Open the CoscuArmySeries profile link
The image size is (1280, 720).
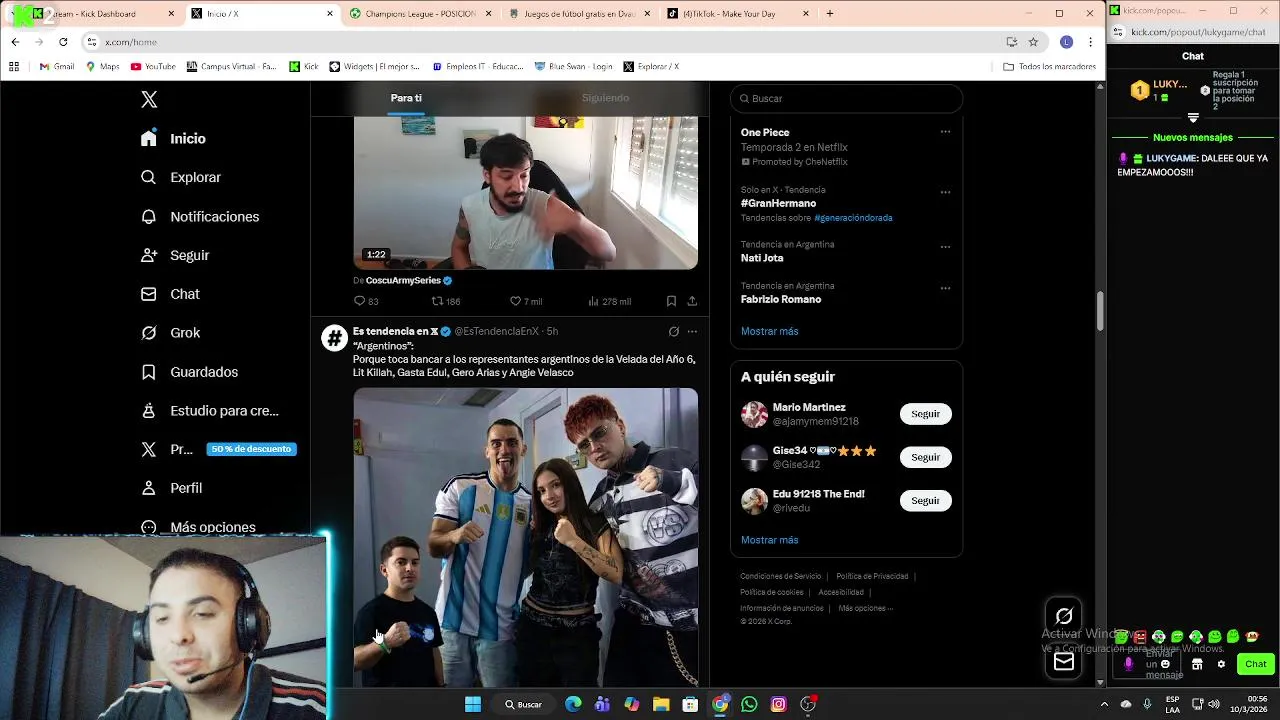pos(403,281)
